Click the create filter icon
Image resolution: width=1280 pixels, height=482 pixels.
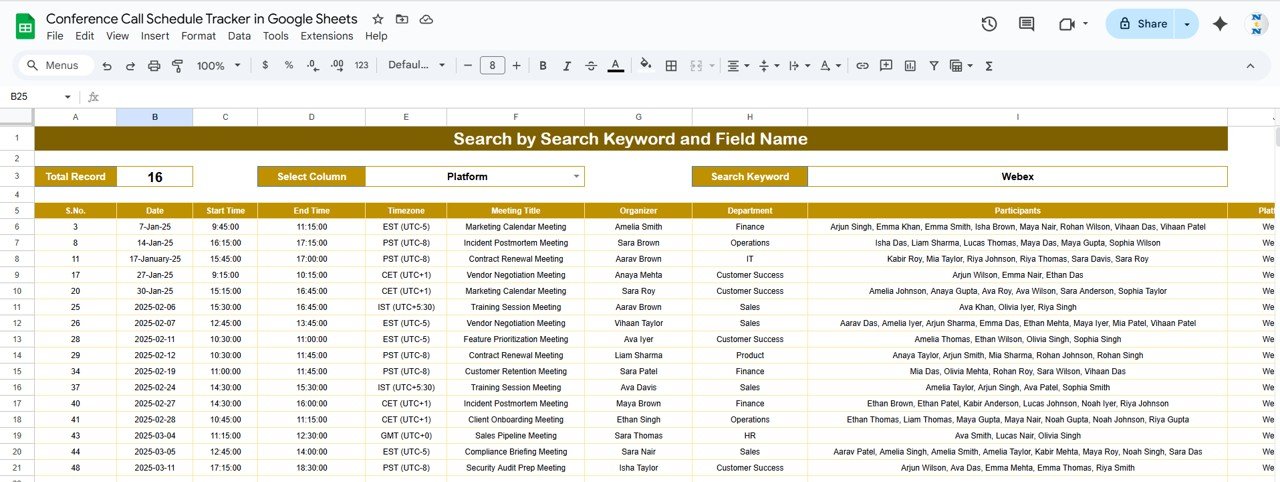tap(934, 66)
